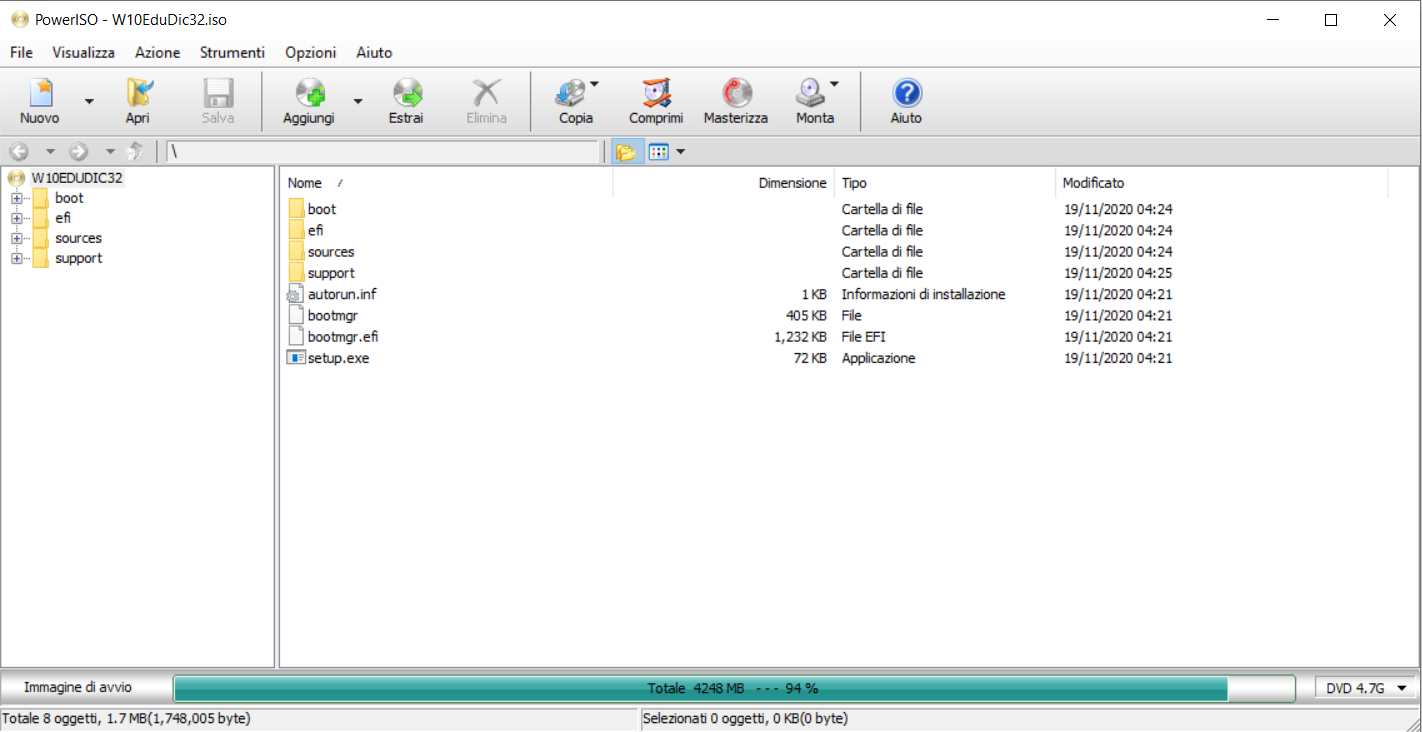
Task: Open the Visualizza menu
Action: click(83, 52)
